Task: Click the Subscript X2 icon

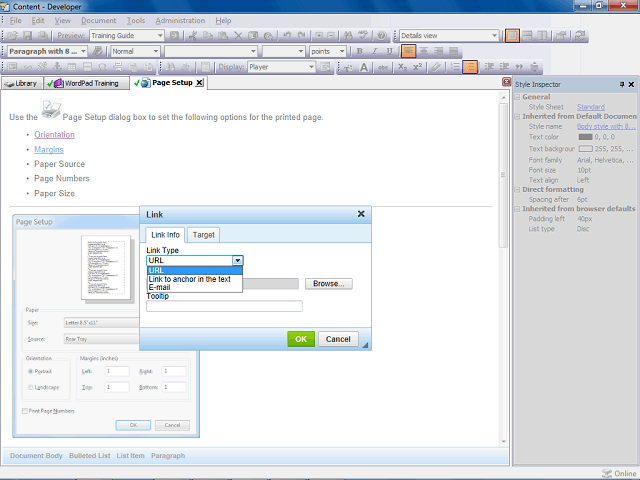Action: coord(402,67)
